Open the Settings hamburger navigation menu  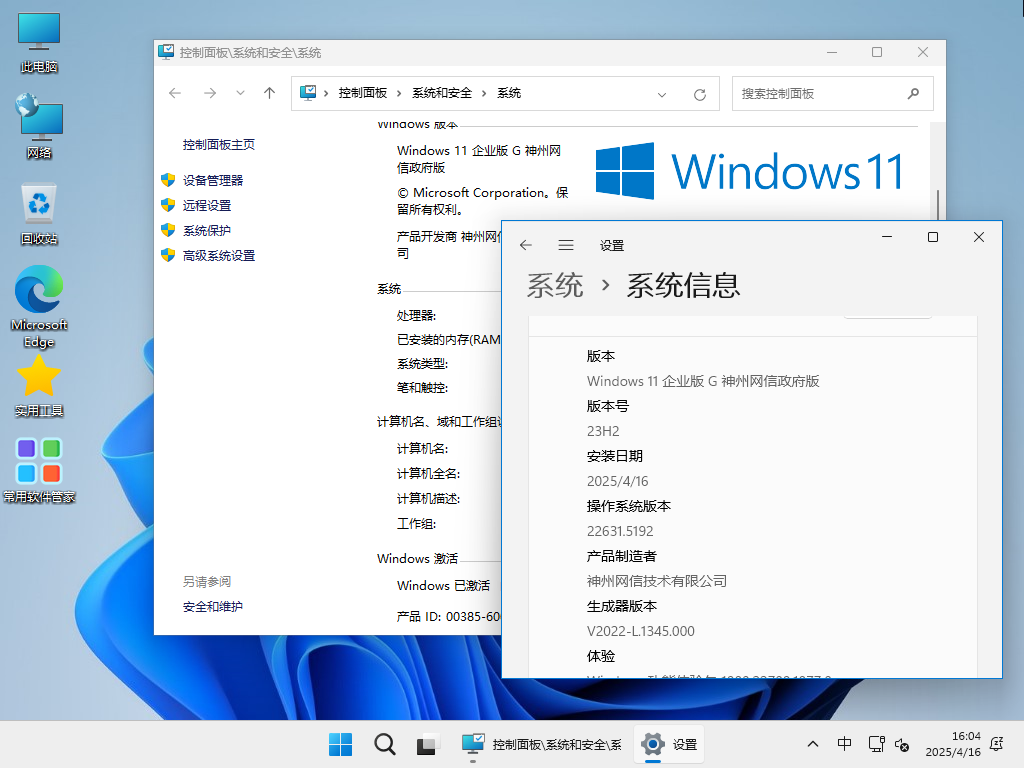click(566, 245)
